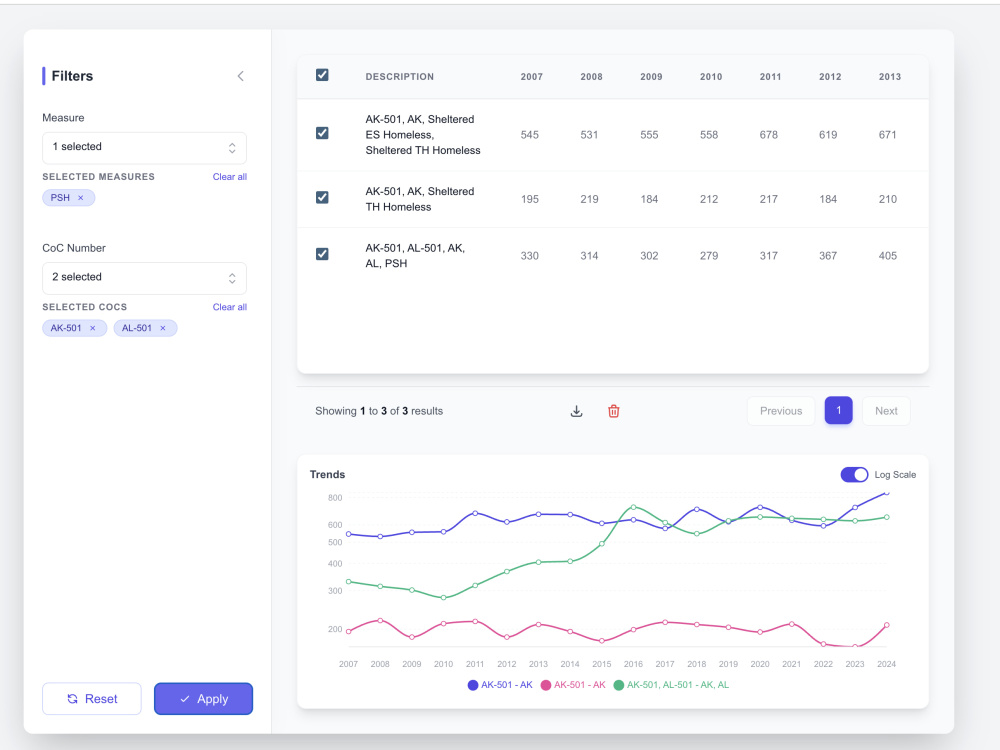Uncheck the AK-501 Sheltered TH Homeless row checkbox

coord(322,198)
